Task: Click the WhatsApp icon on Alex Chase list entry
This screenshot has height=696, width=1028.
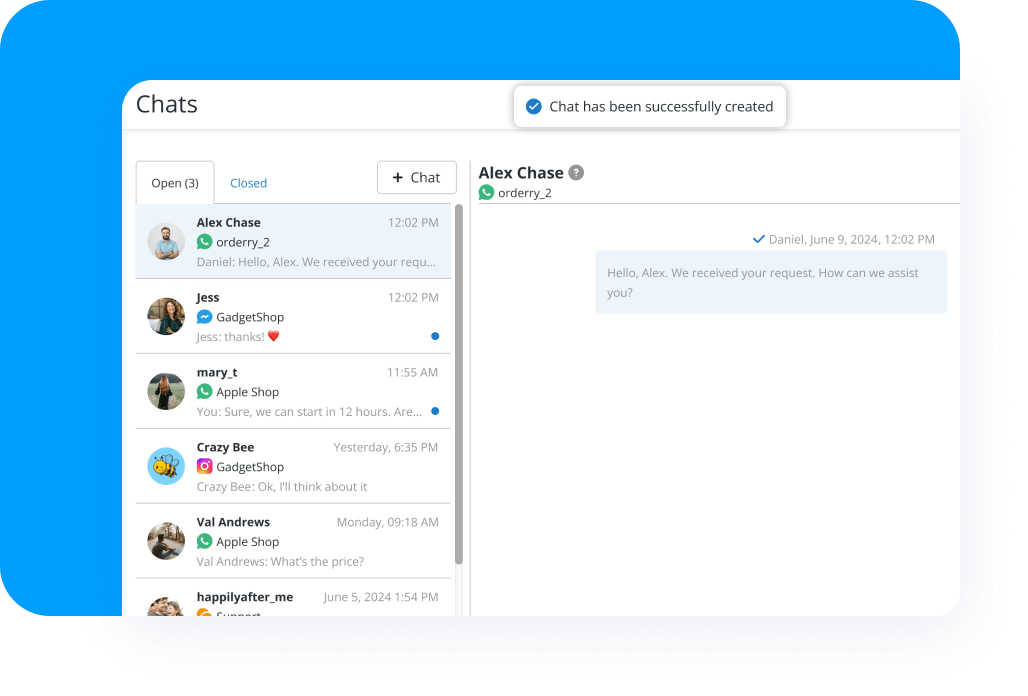Action: coord(205,242)
